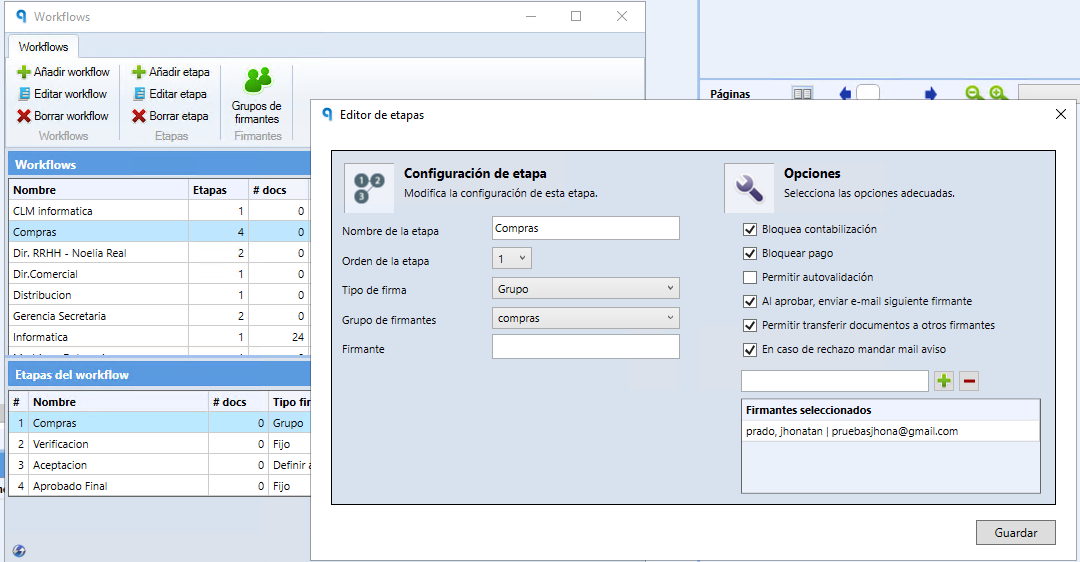Image resolution: width=1080 pixels, height=562 pixels.
Task: Select the Informatica workflow row
Action: coord(160,337)
